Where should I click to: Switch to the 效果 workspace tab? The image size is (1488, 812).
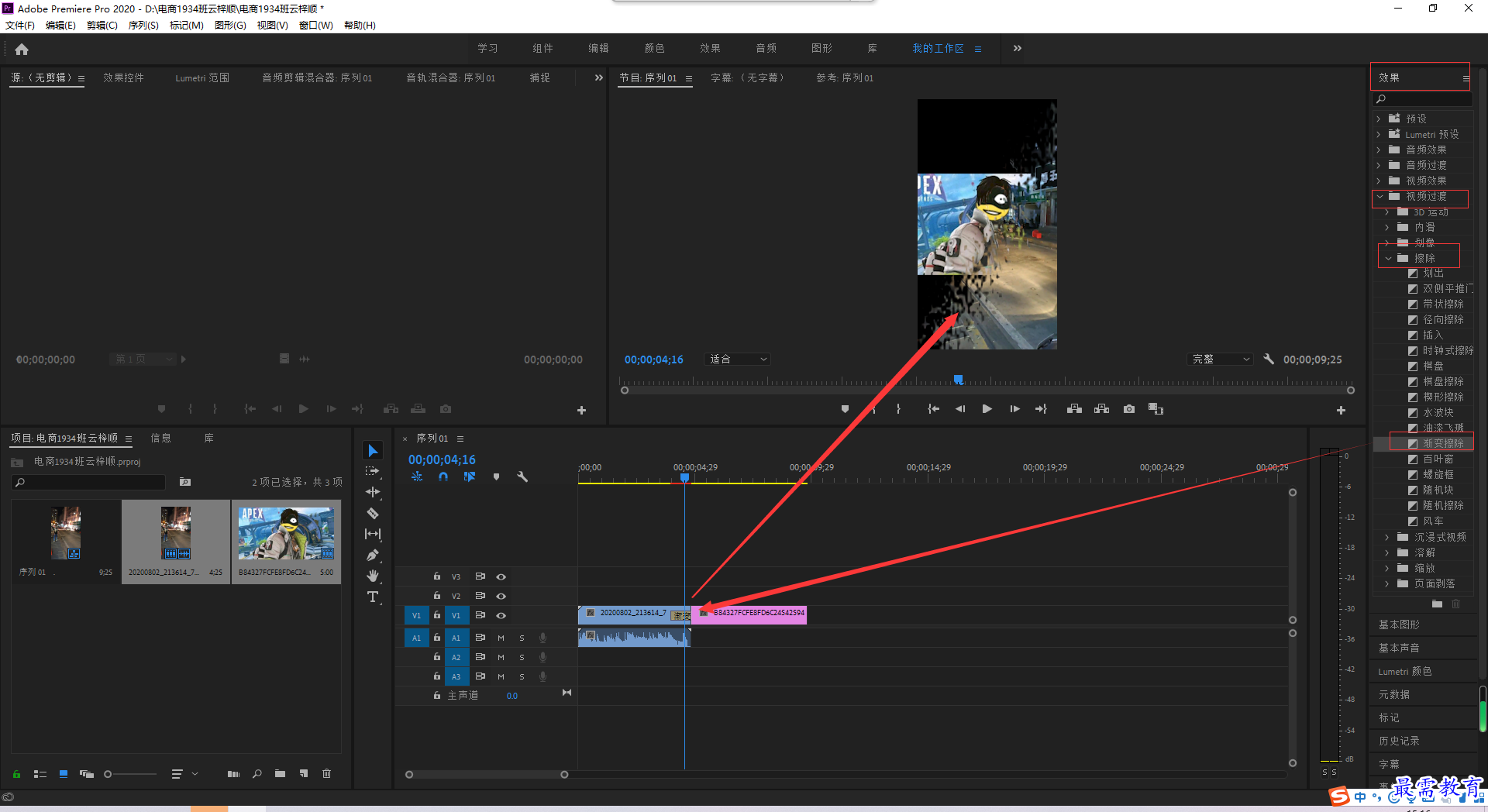tap(710, 48)
